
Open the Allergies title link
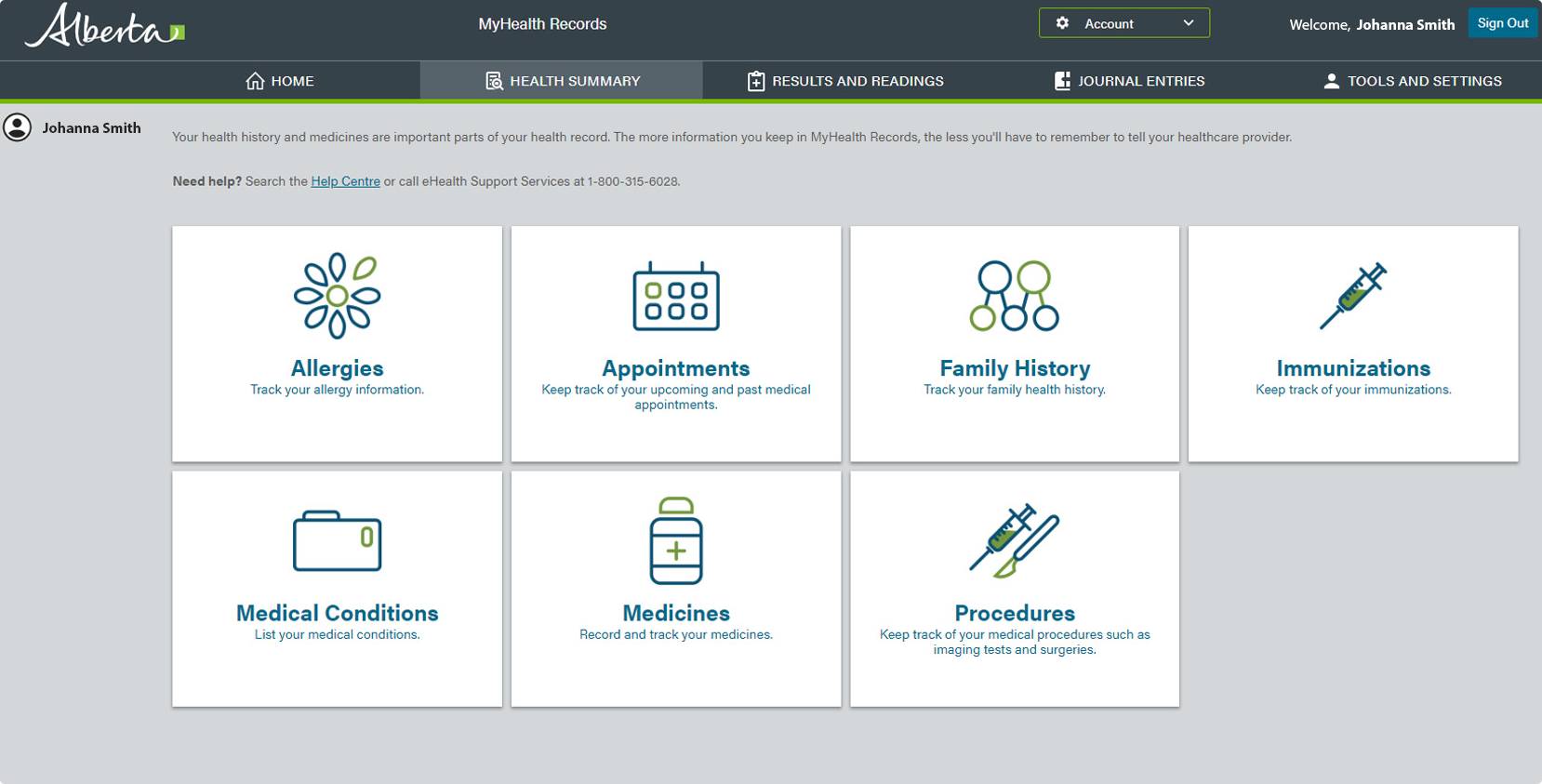(337, 368)
